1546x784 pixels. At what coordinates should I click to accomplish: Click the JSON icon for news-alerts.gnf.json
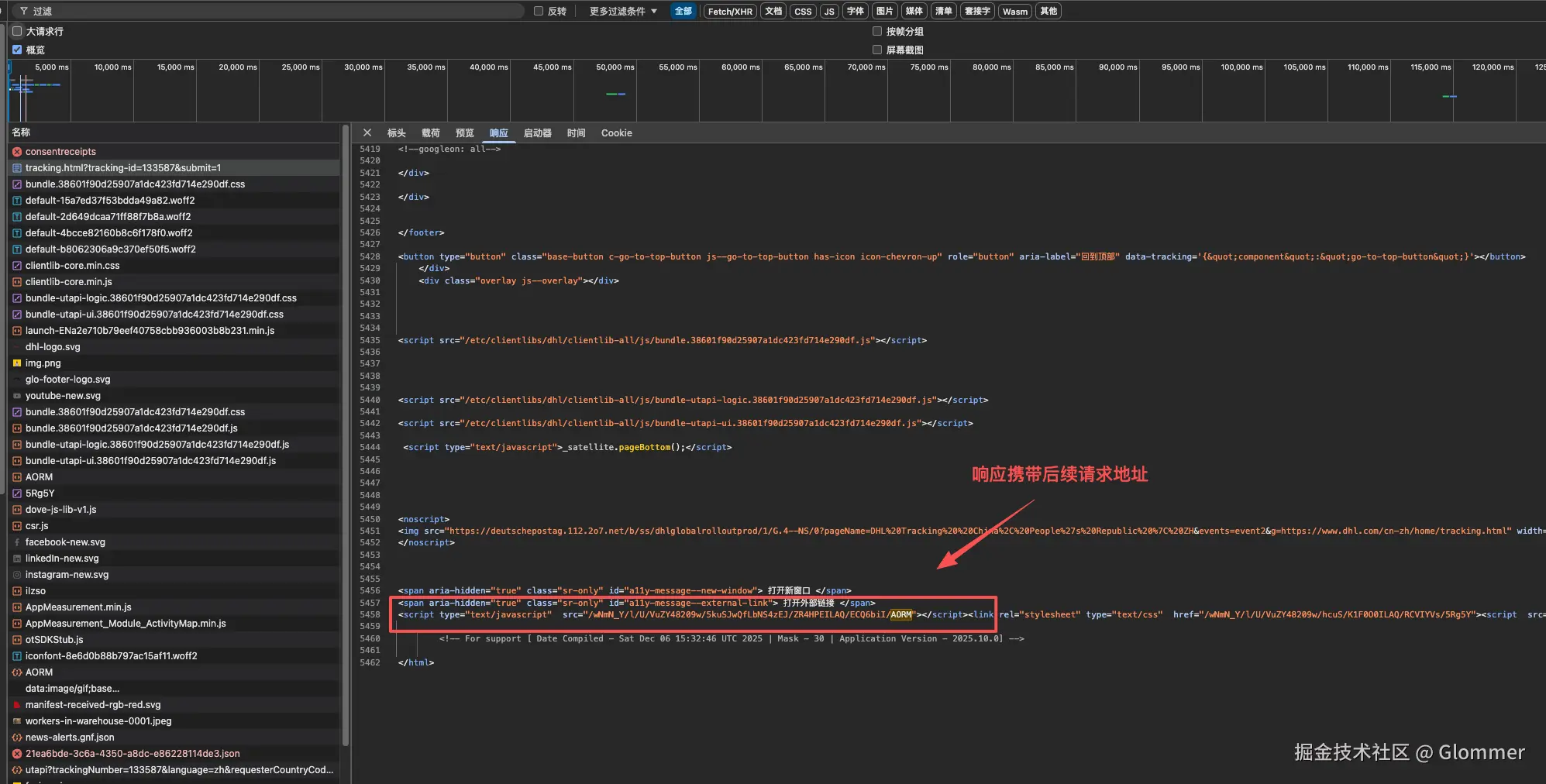click(17, 738)
